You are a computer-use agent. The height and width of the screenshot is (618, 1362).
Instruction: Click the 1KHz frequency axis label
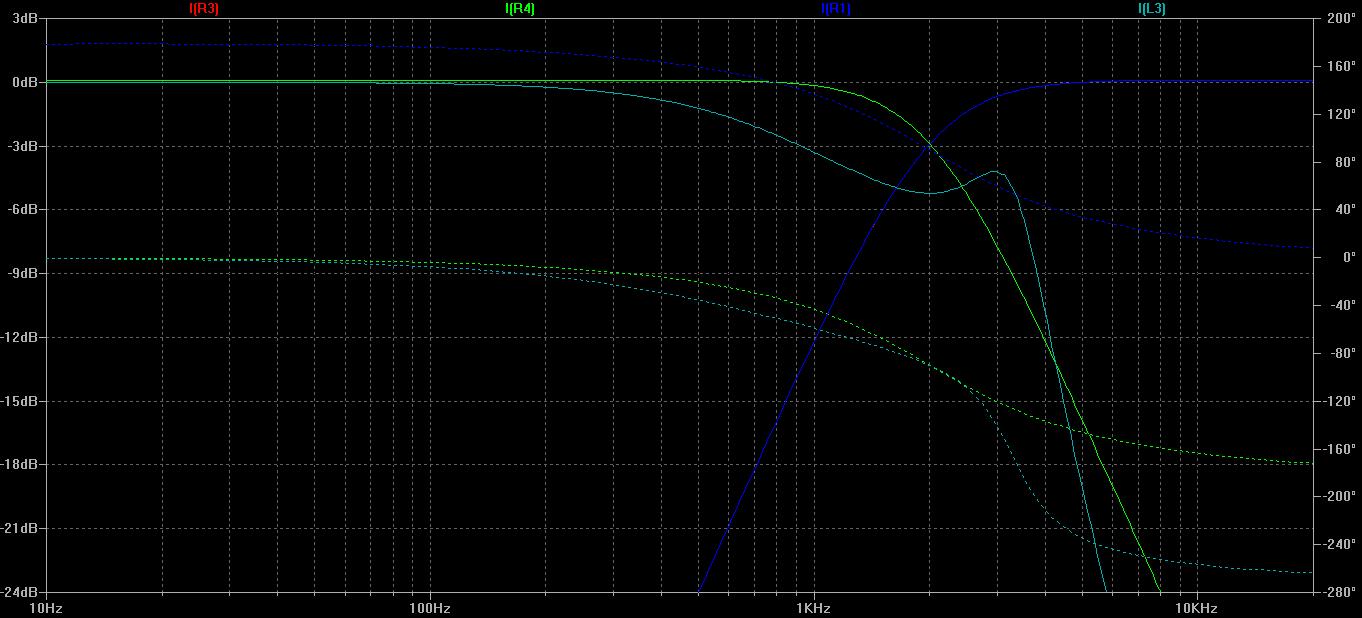pyautogui.click(x=813, y=608)
